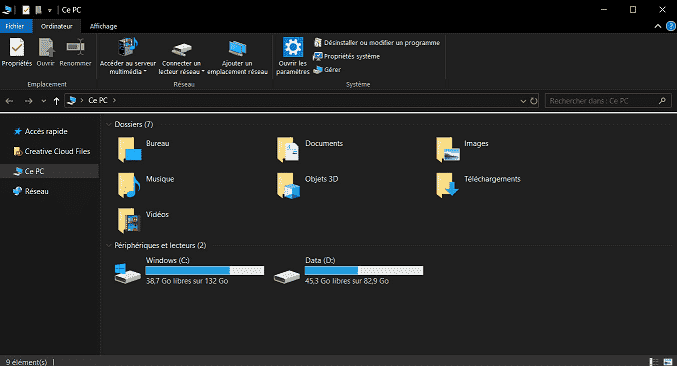Viewport: 677px width, 366px height.
Task: Select the Bureau folder icon
Action: click(x=129, y=149)
